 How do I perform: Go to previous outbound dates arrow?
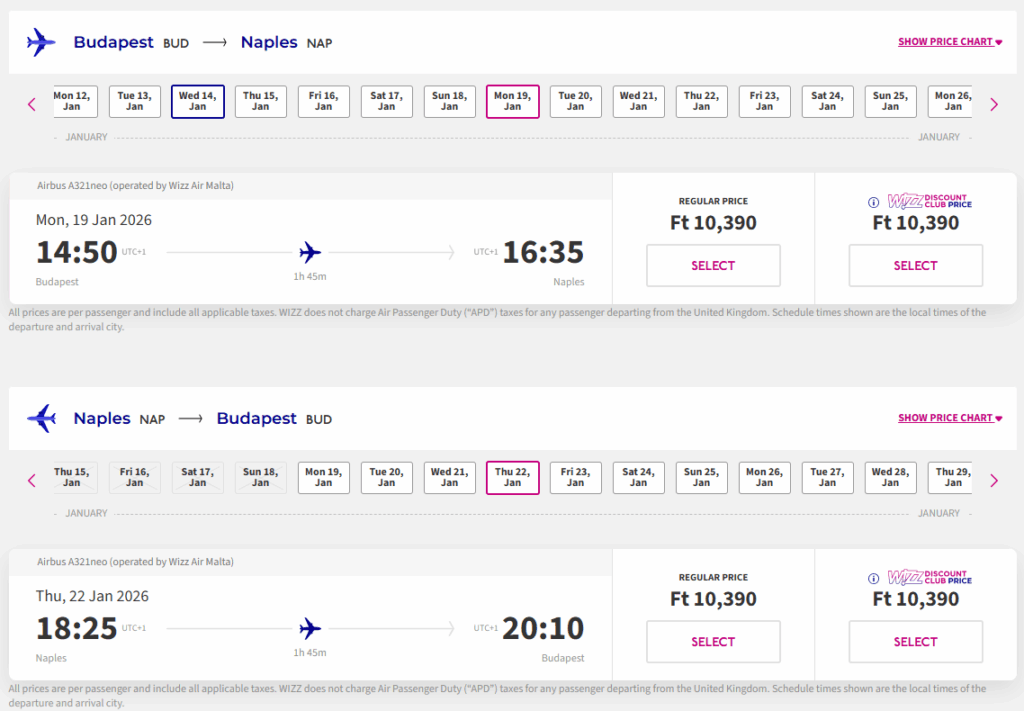(x=32, y=104)
